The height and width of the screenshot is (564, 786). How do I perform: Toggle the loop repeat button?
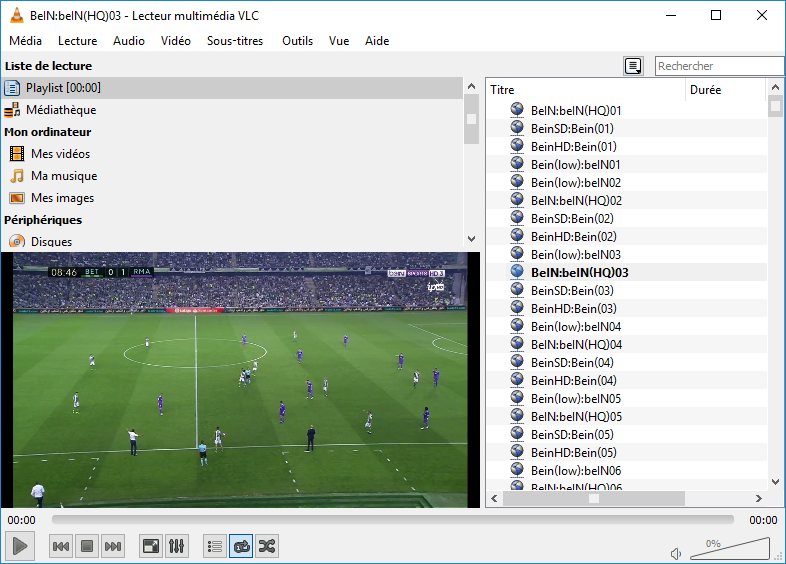[x=241, y=546]
